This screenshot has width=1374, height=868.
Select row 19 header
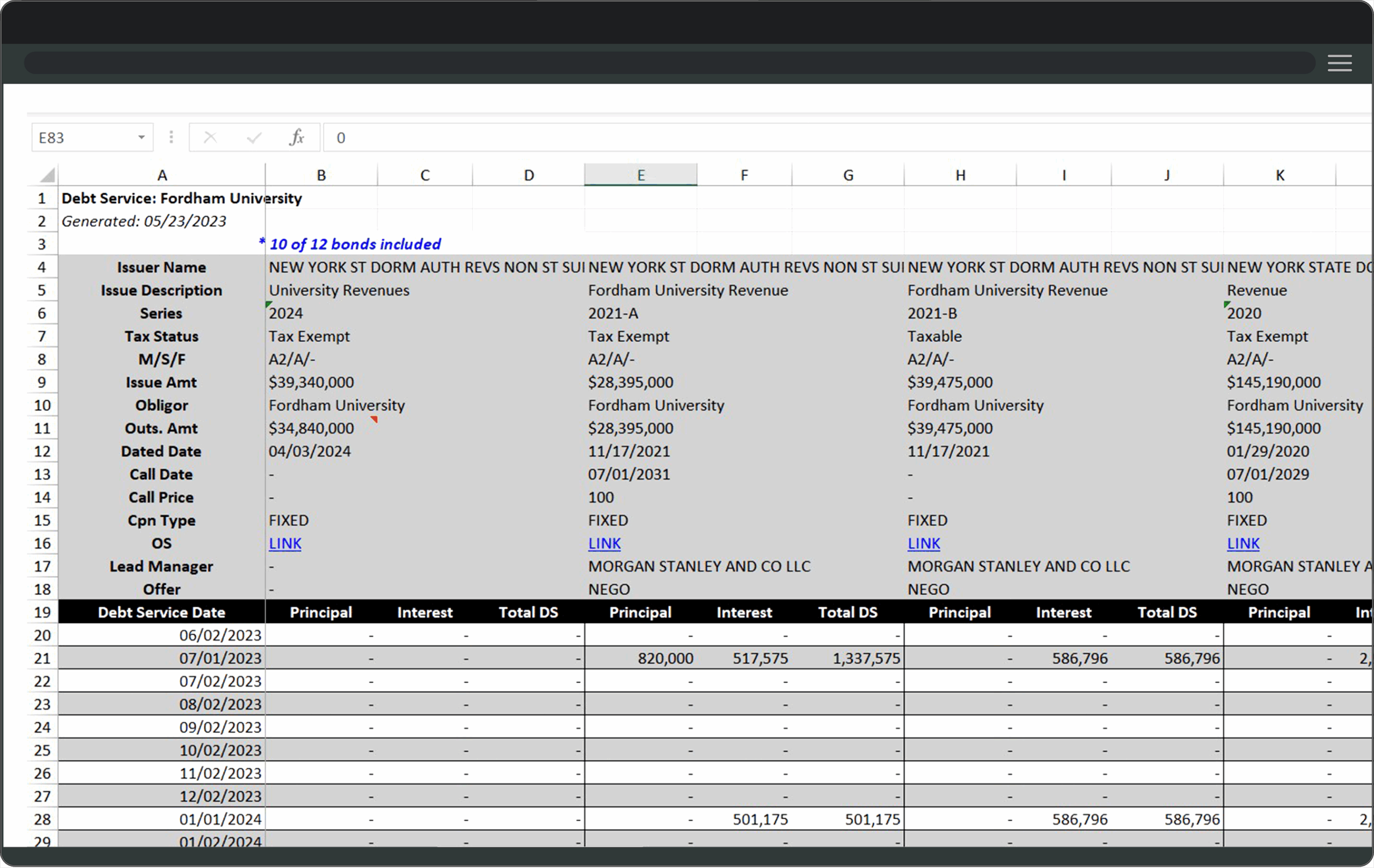pyautogui.click(x=42, y=612)
